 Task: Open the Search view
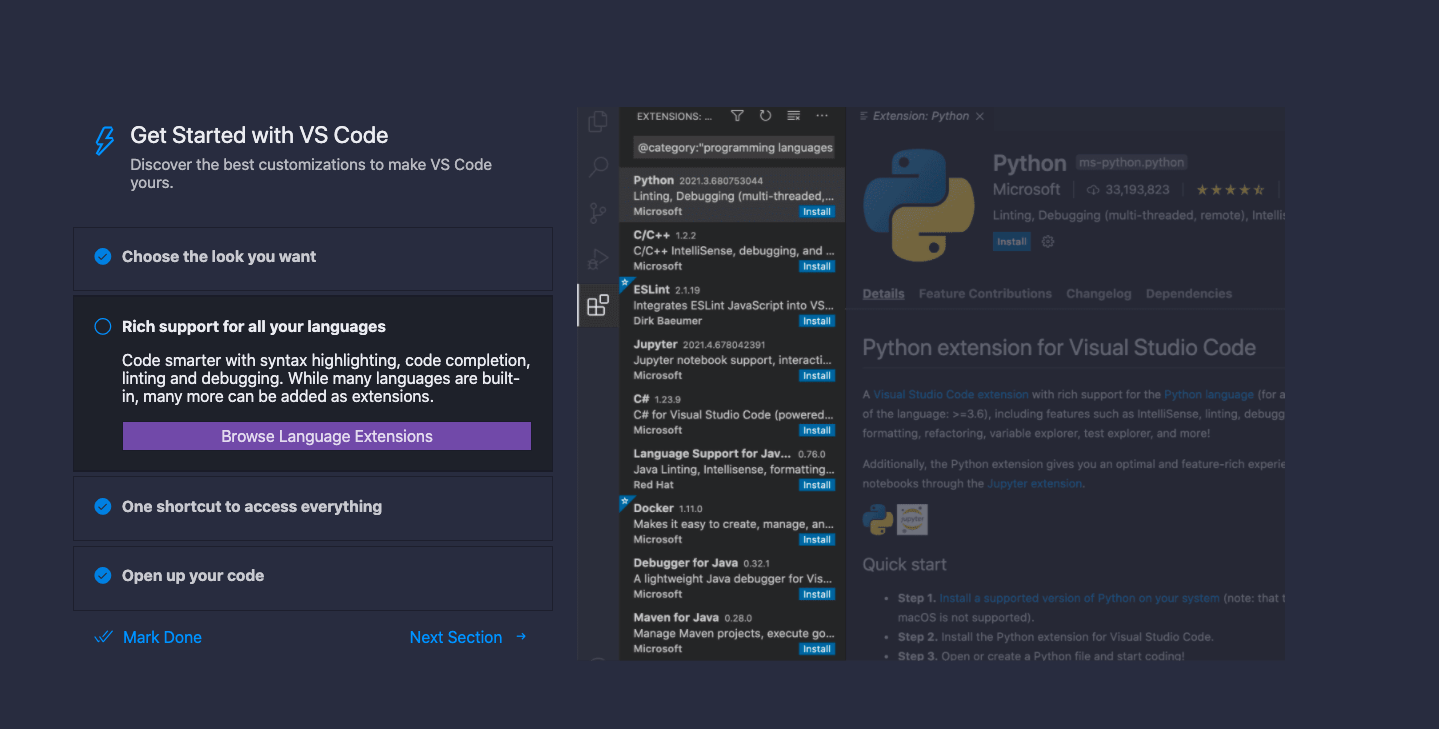(x=597, y=167)
